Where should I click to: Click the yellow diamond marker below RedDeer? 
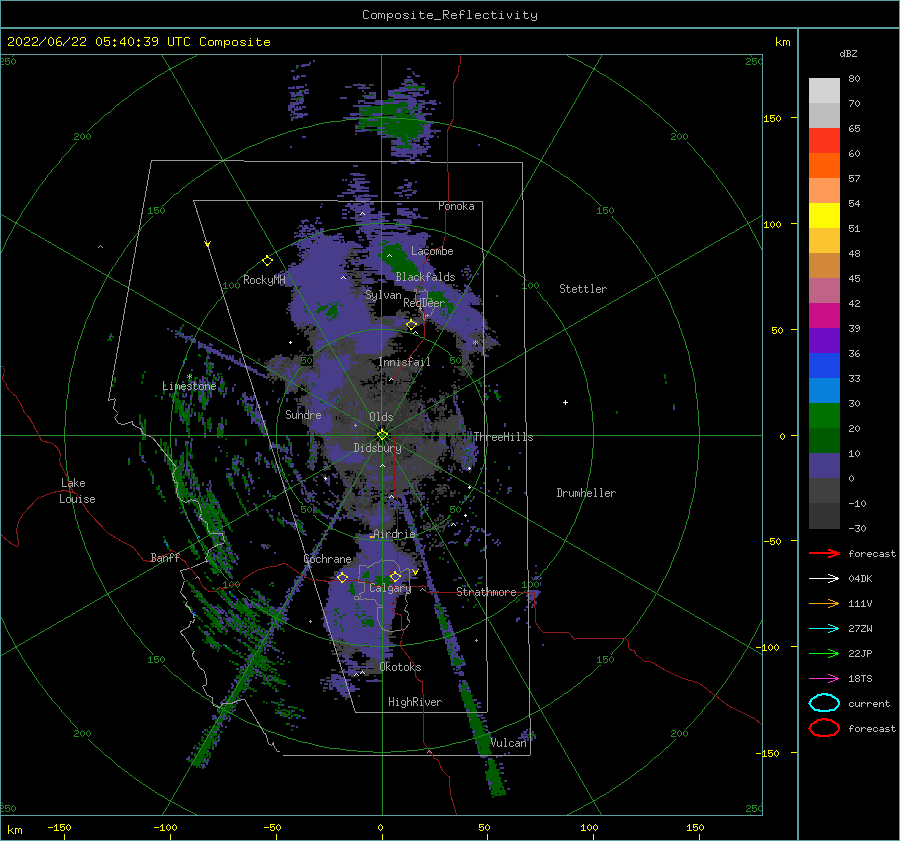point(411,325)
